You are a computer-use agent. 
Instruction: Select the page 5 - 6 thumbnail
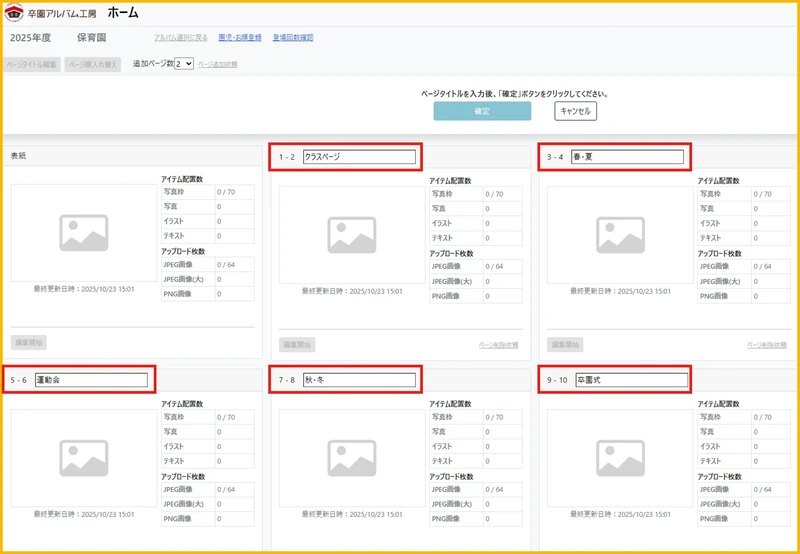pyautogui.click(x=84, y=458)
